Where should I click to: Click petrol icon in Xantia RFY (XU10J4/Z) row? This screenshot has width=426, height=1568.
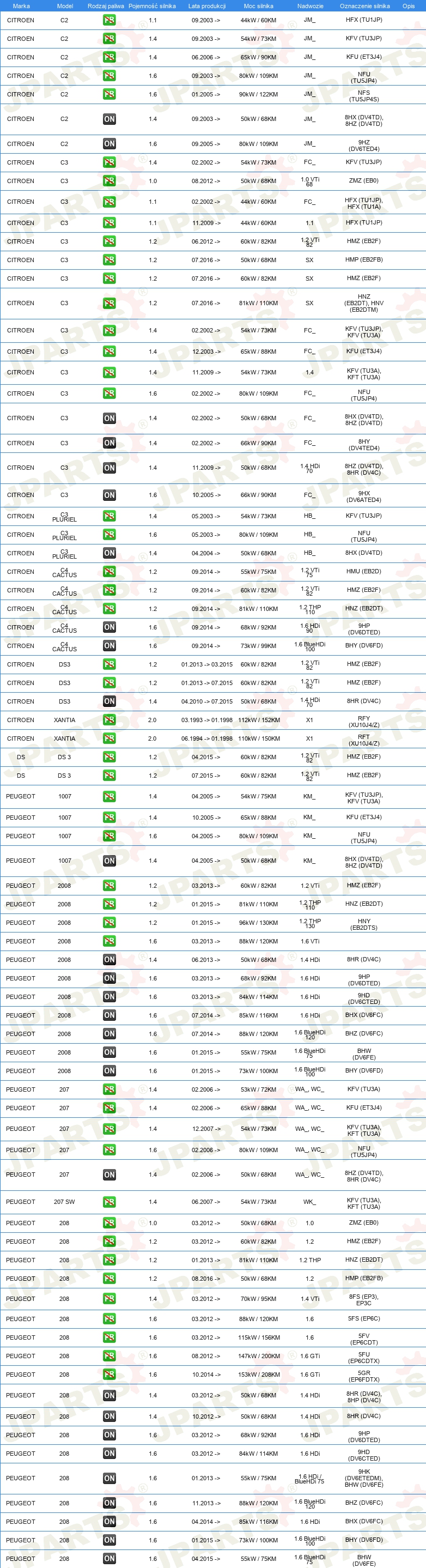pos(109,720)
